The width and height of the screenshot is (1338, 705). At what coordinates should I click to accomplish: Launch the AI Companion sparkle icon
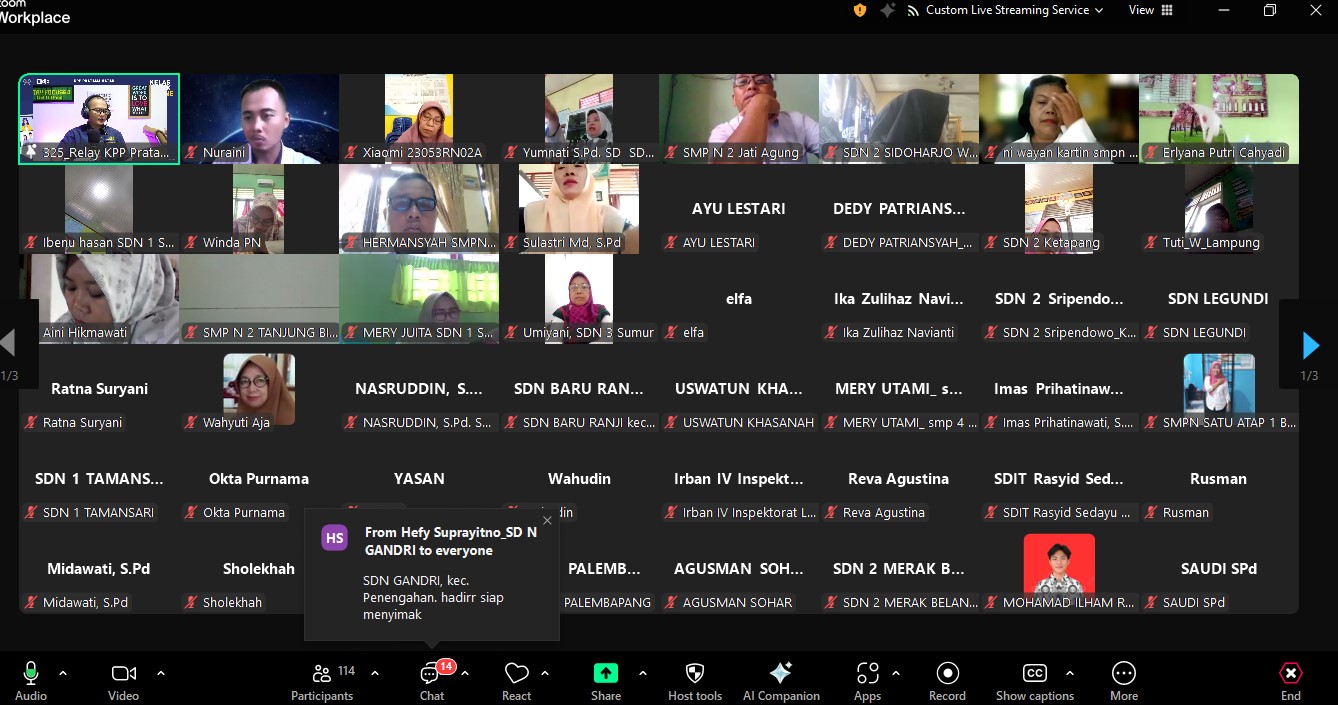click(x=781, y=674)
